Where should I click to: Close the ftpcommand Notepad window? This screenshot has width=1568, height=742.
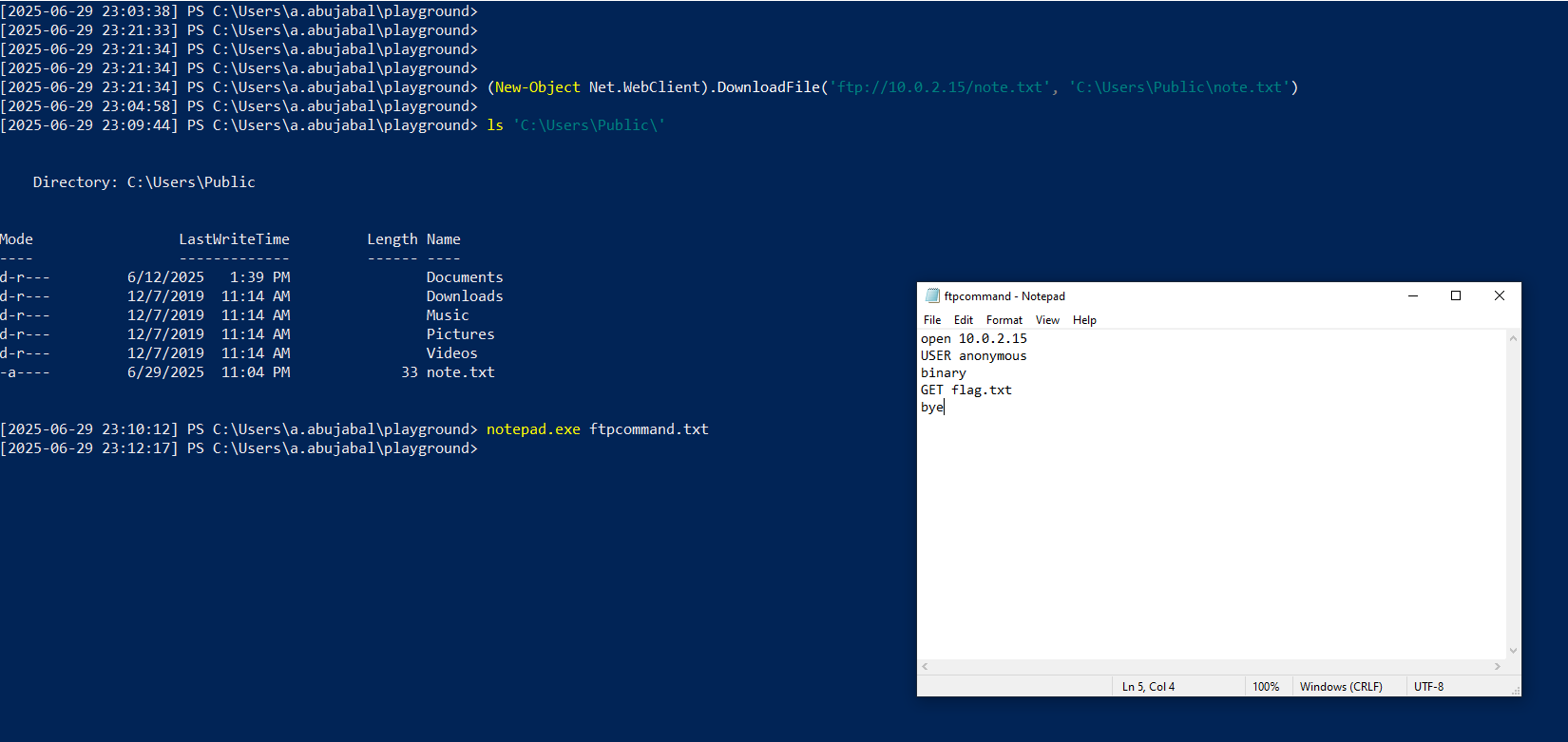[1500, 295]
